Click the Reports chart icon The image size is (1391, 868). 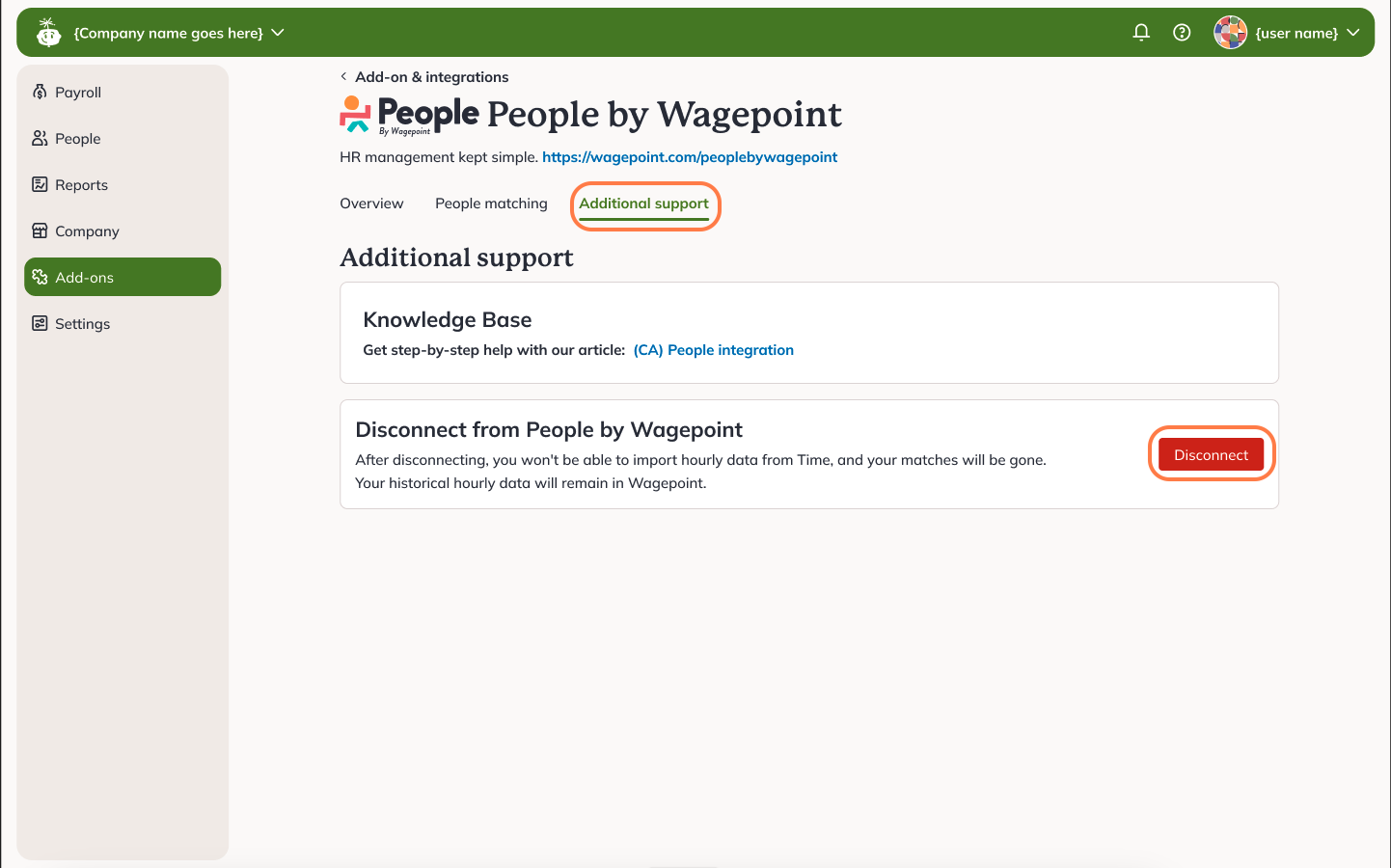40,184
